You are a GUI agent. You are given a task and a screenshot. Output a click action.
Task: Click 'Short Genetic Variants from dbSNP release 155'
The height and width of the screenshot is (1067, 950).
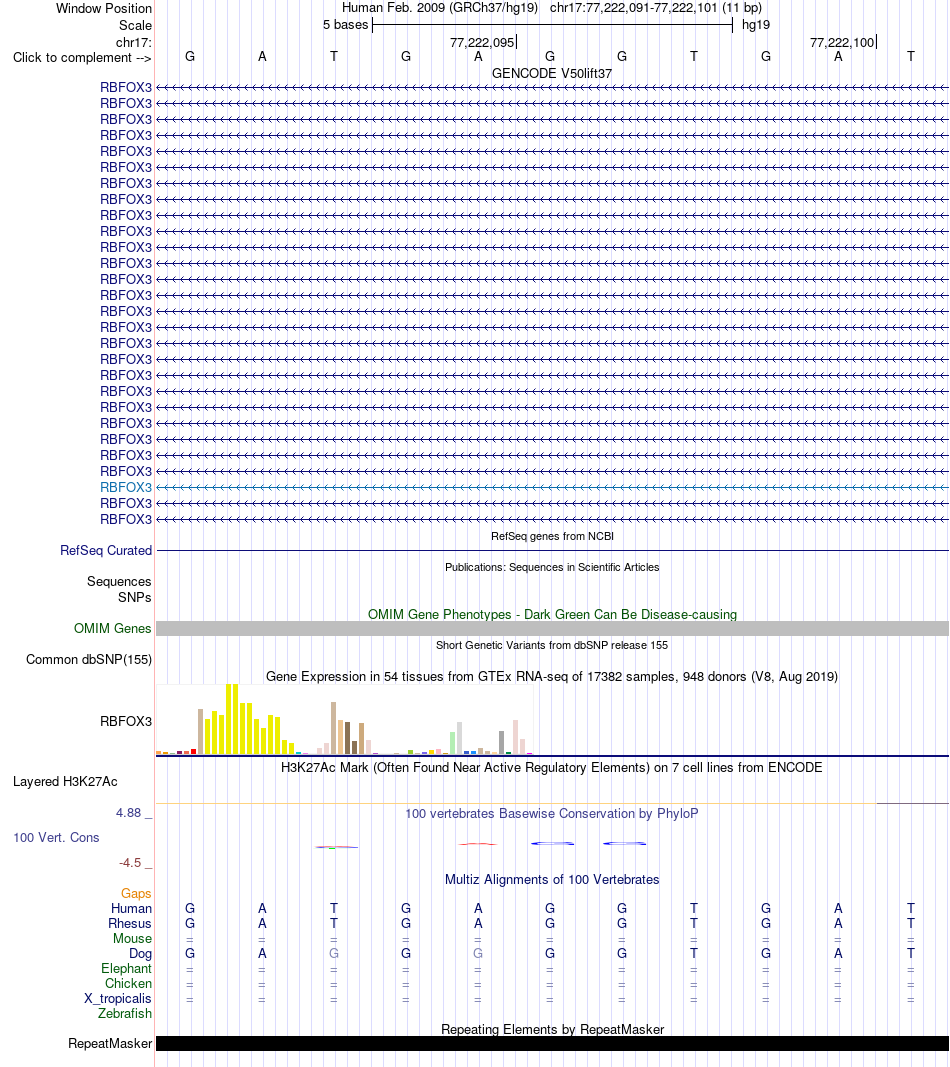click(552, 645)
